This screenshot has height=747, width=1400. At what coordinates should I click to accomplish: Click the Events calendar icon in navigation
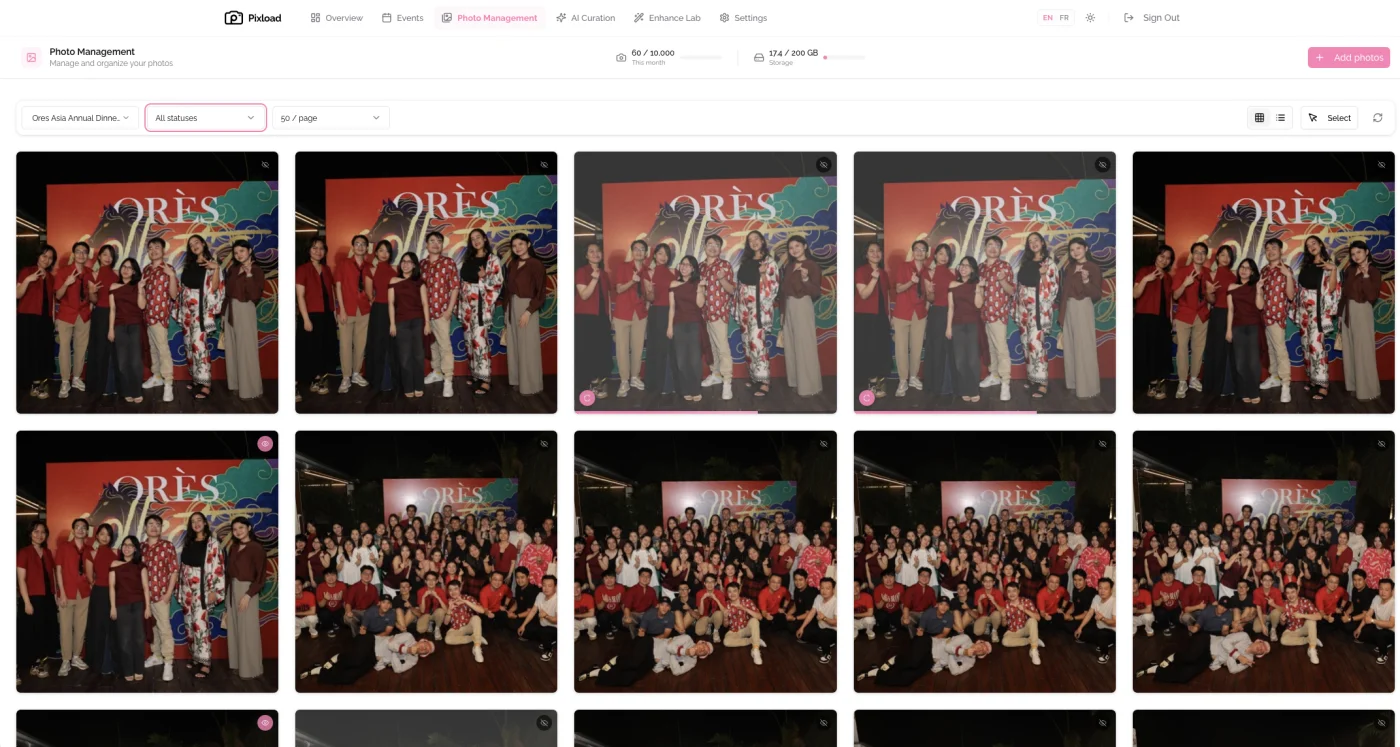pyautogui.click(x=387, y=18)
